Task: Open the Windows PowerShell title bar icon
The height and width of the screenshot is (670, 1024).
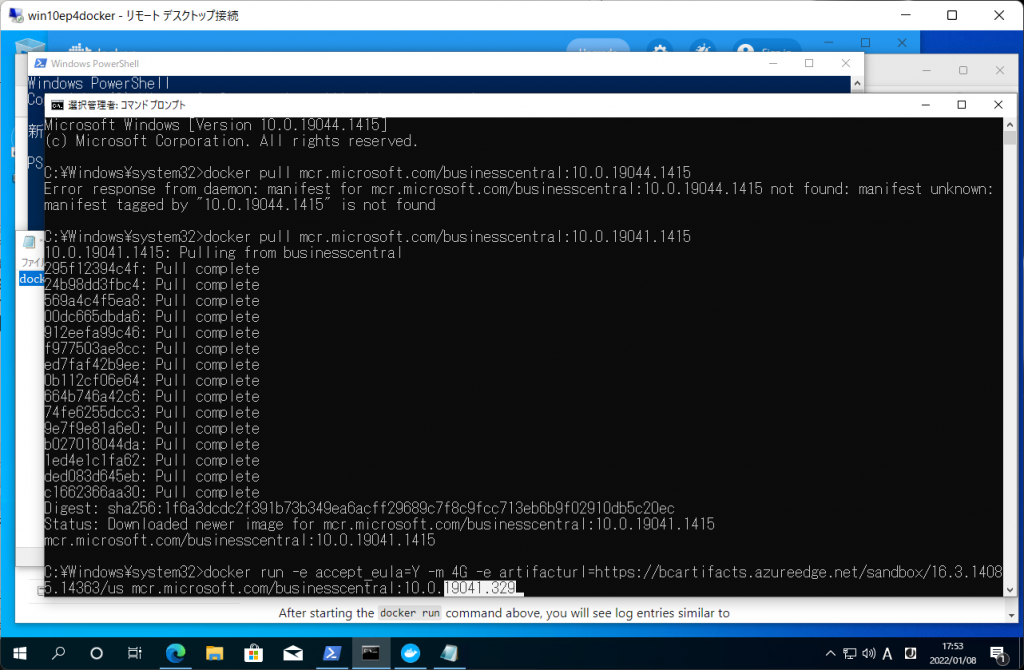Action: point(40,63)
